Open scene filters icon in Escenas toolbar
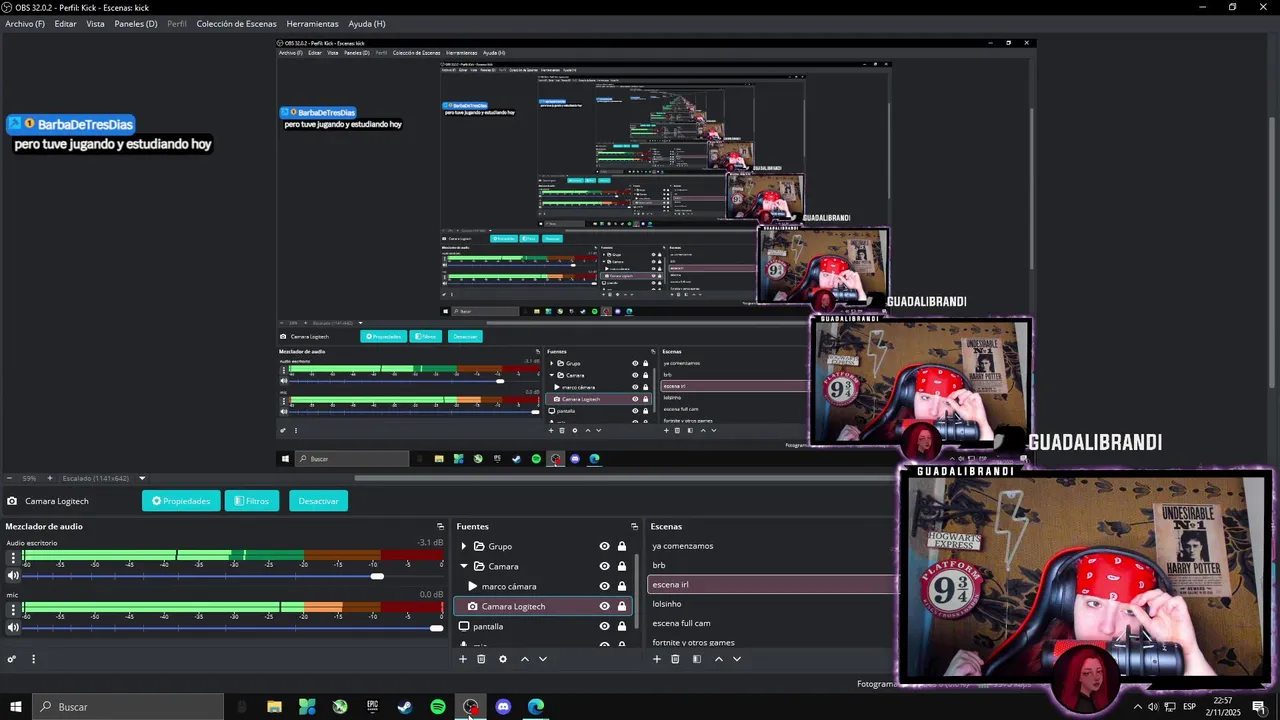 click(x=697, y=659)
